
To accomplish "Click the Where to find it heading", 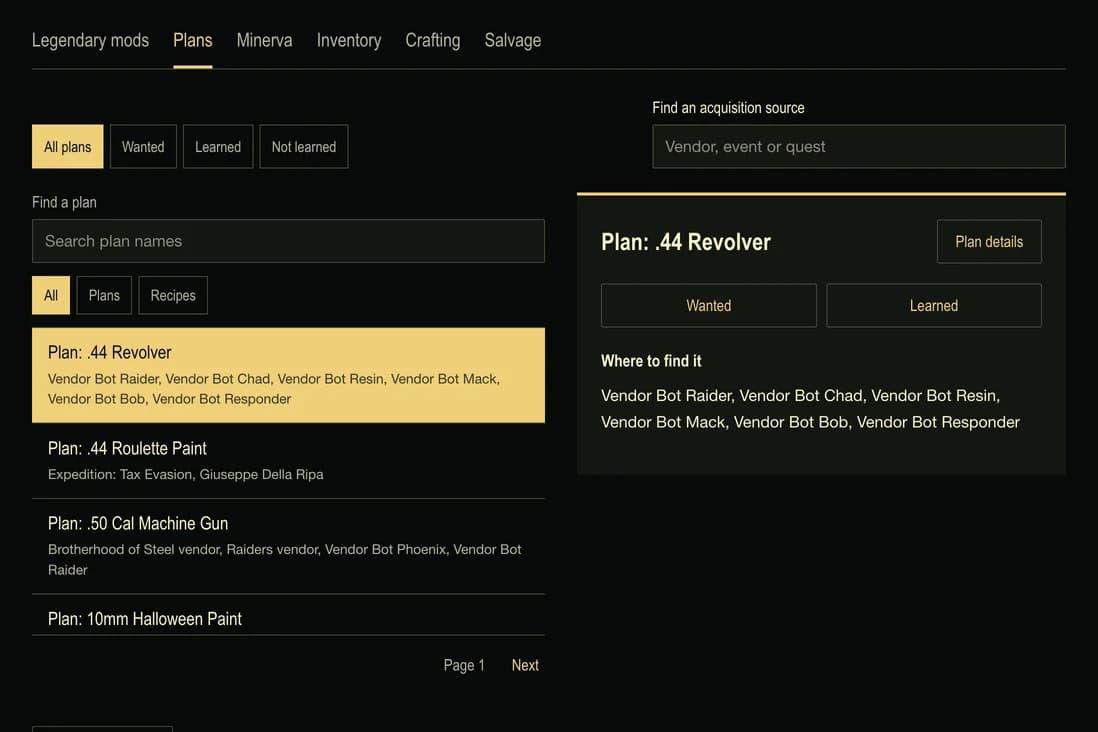I will [651, 361].
